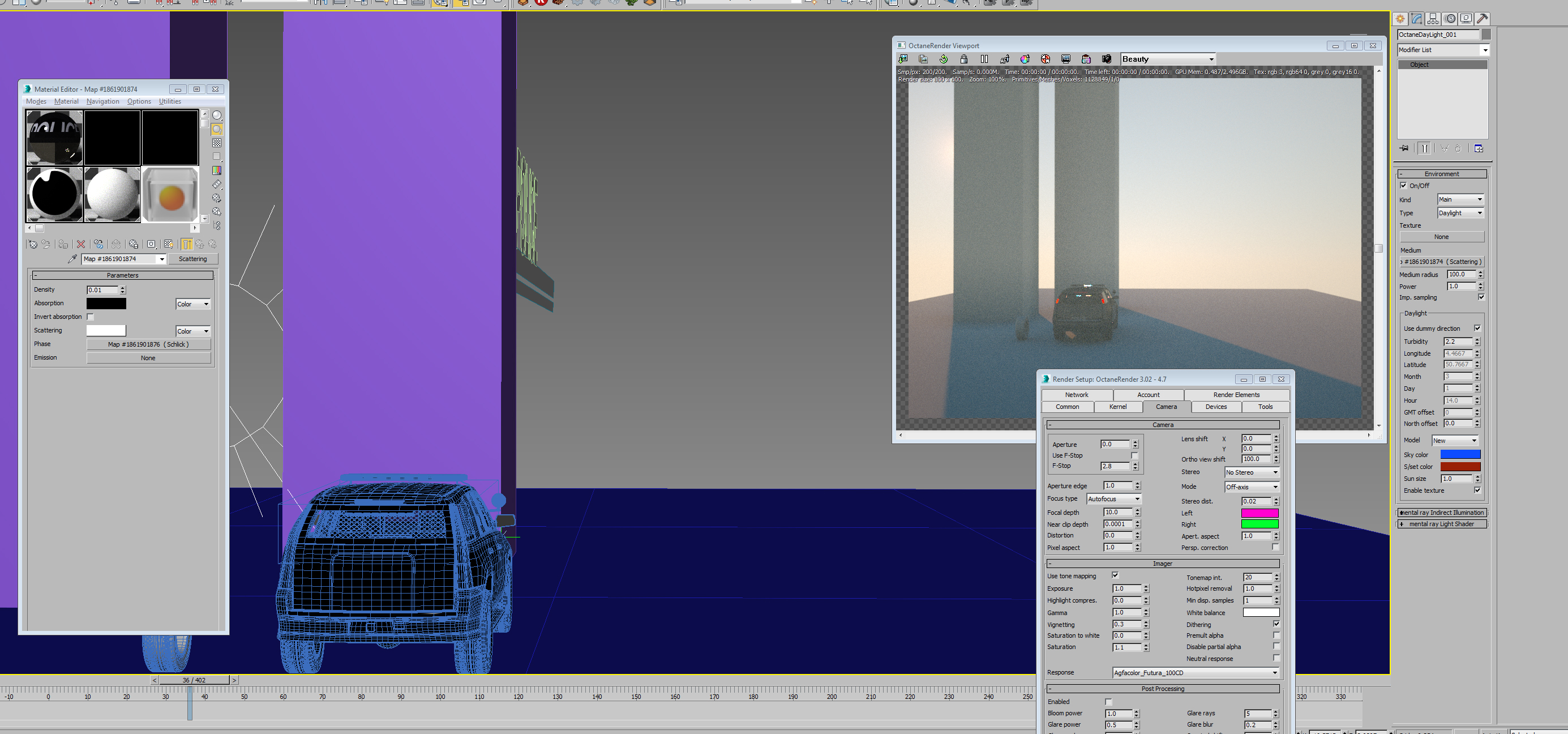Click the blue Sky color swatch
This screenshot has width=1568, height=734.
point(1460,454)
